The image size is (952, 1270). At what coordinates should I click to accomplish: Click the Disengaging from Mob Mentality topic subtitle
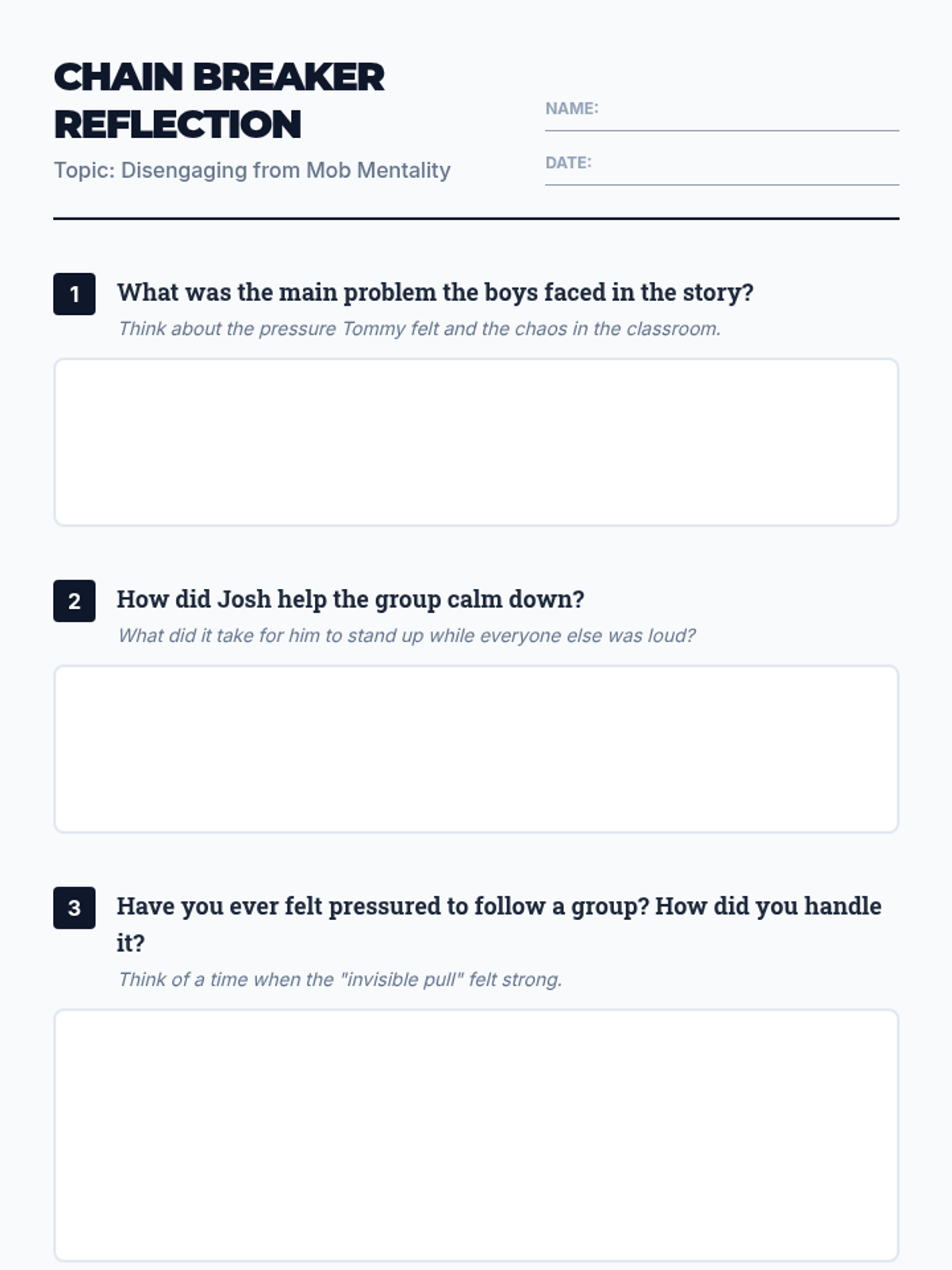coord(252,170)
